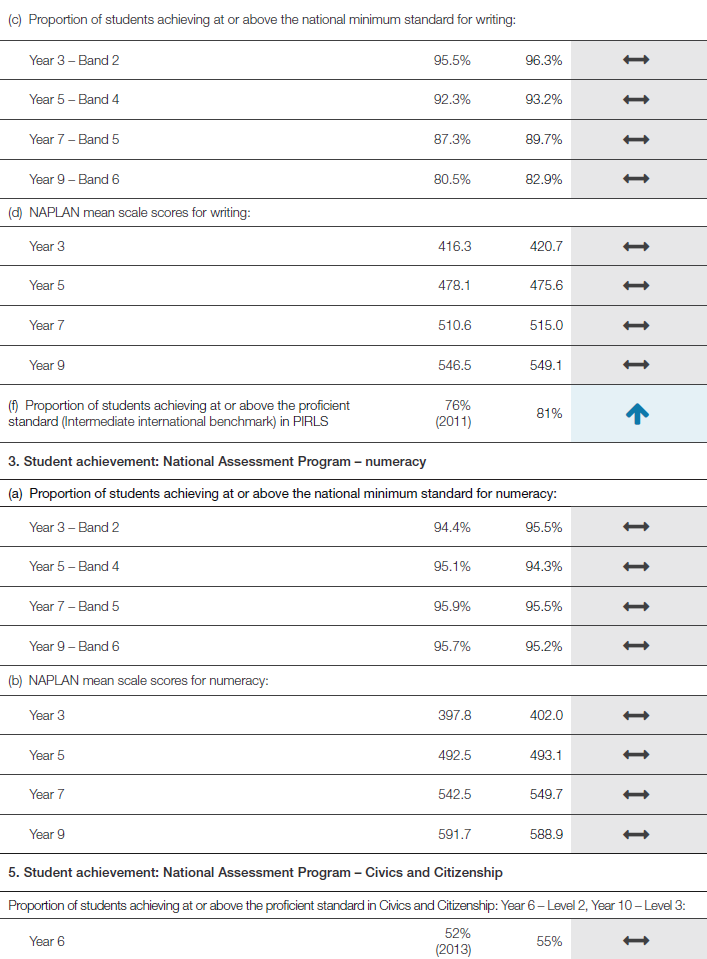
Task: Click the upward arrow icon for PIRLS
Action: (x=637, y=414)
